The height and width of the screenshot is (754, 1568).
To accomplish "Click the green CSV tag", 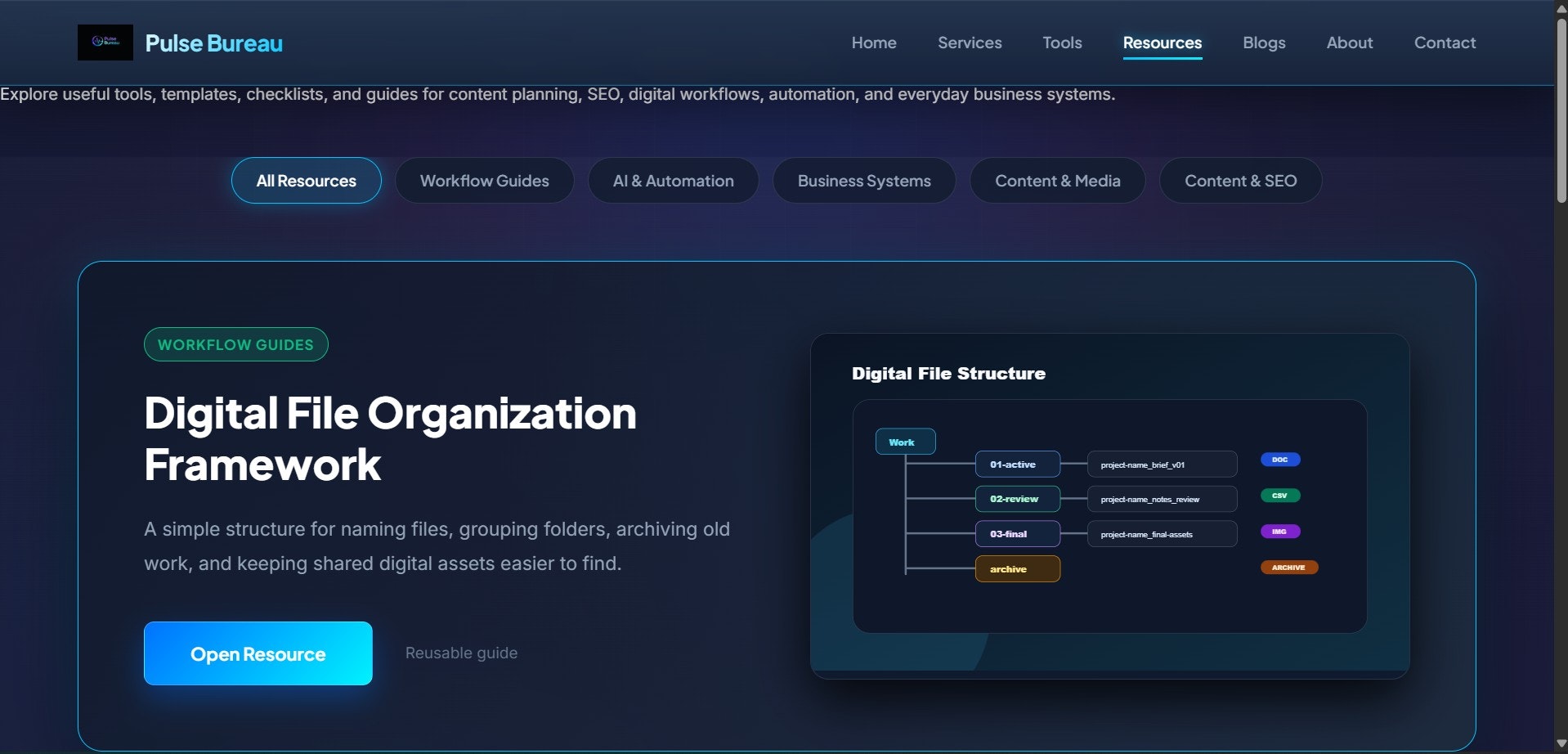I will (1280, 496).
